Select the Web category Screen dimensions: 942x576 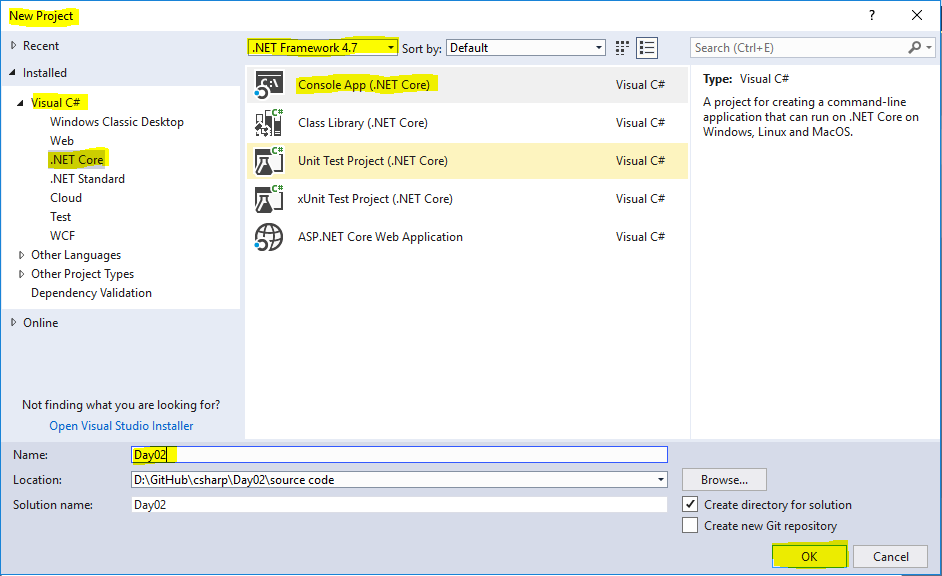point(62,141)
